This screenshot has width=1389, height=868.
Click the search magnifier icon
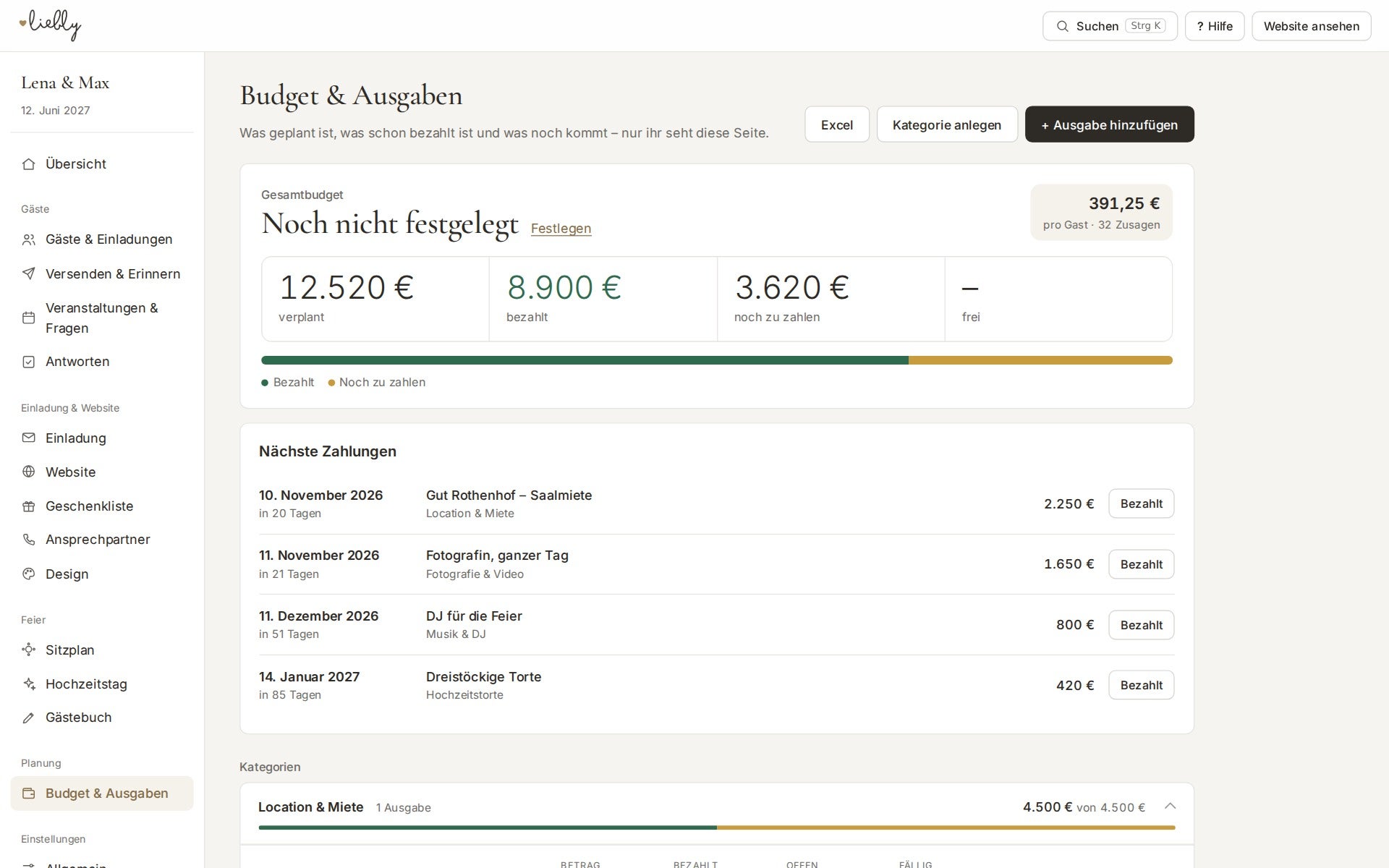tap(1062, 26)
